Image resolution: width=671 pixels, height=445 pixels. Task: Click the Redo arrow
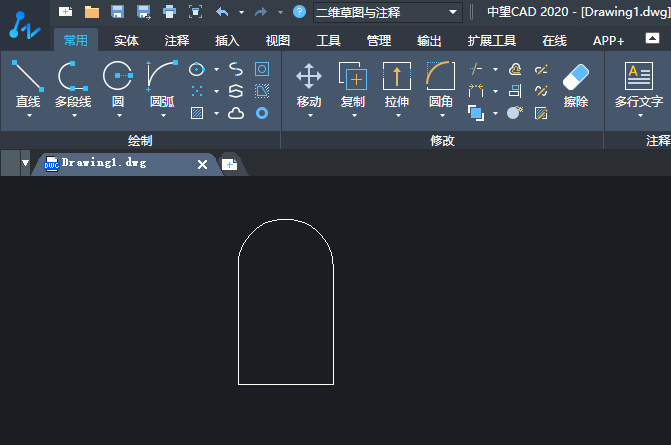click(261, 12)
